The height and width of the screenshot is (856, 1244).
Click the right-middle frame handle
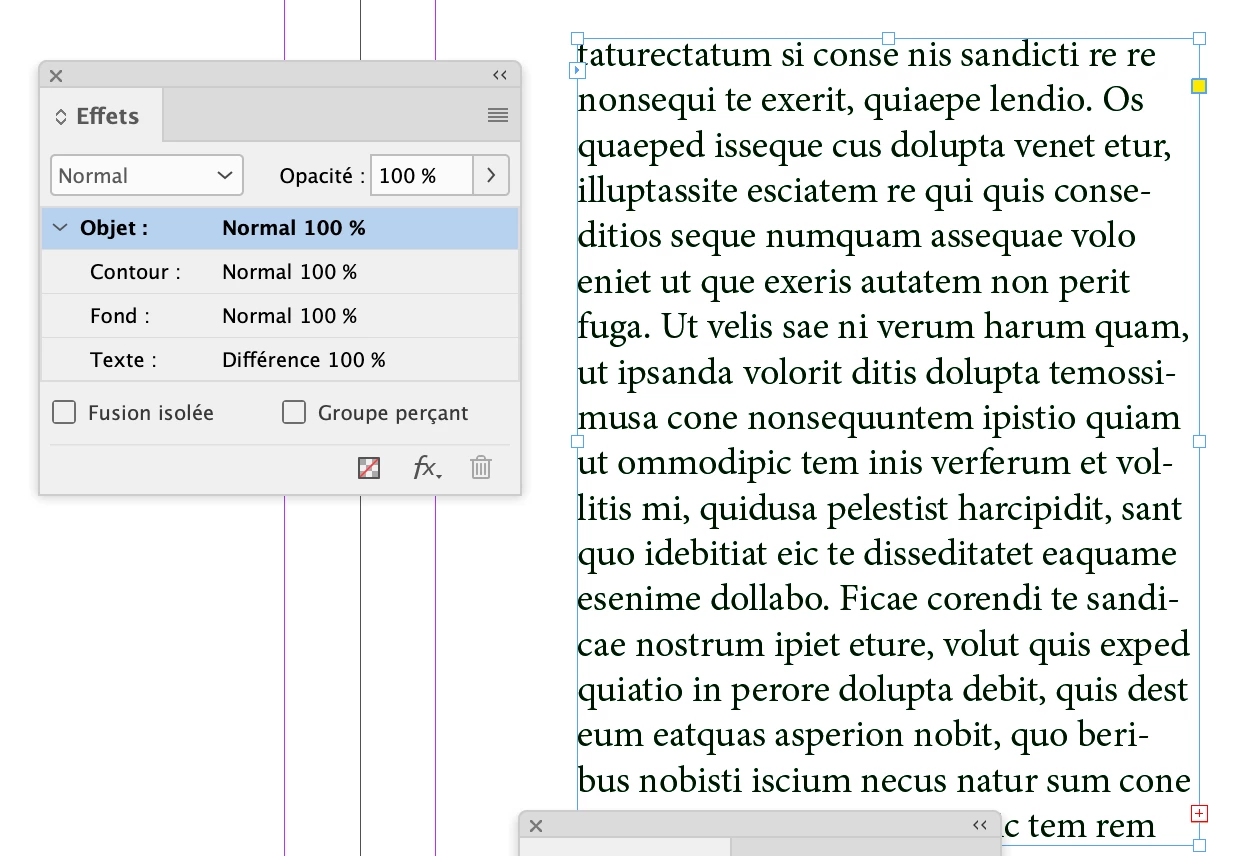(1200, 441)
